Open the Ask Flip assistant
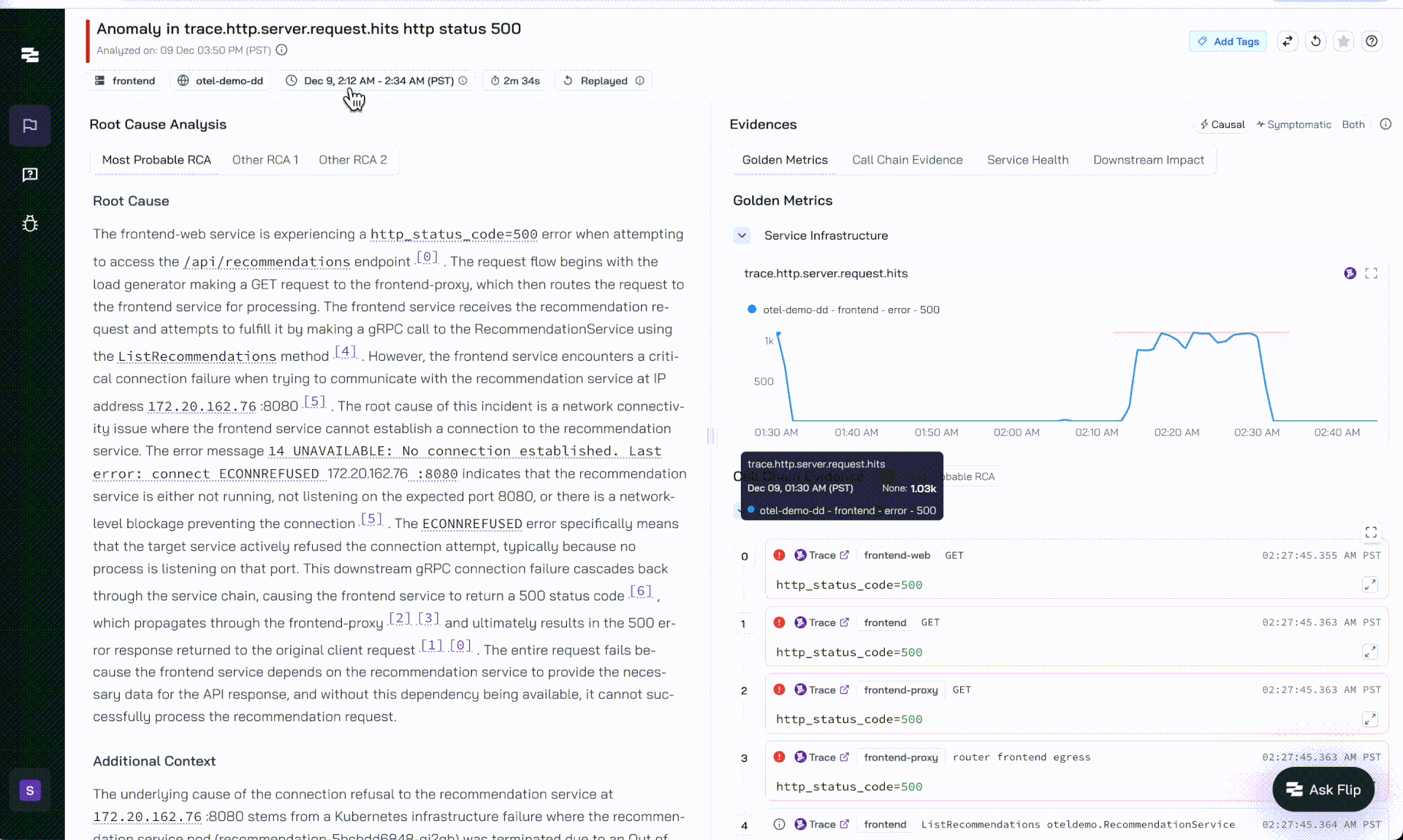Screen dimensions: 1403x840 click(1323, 789)
